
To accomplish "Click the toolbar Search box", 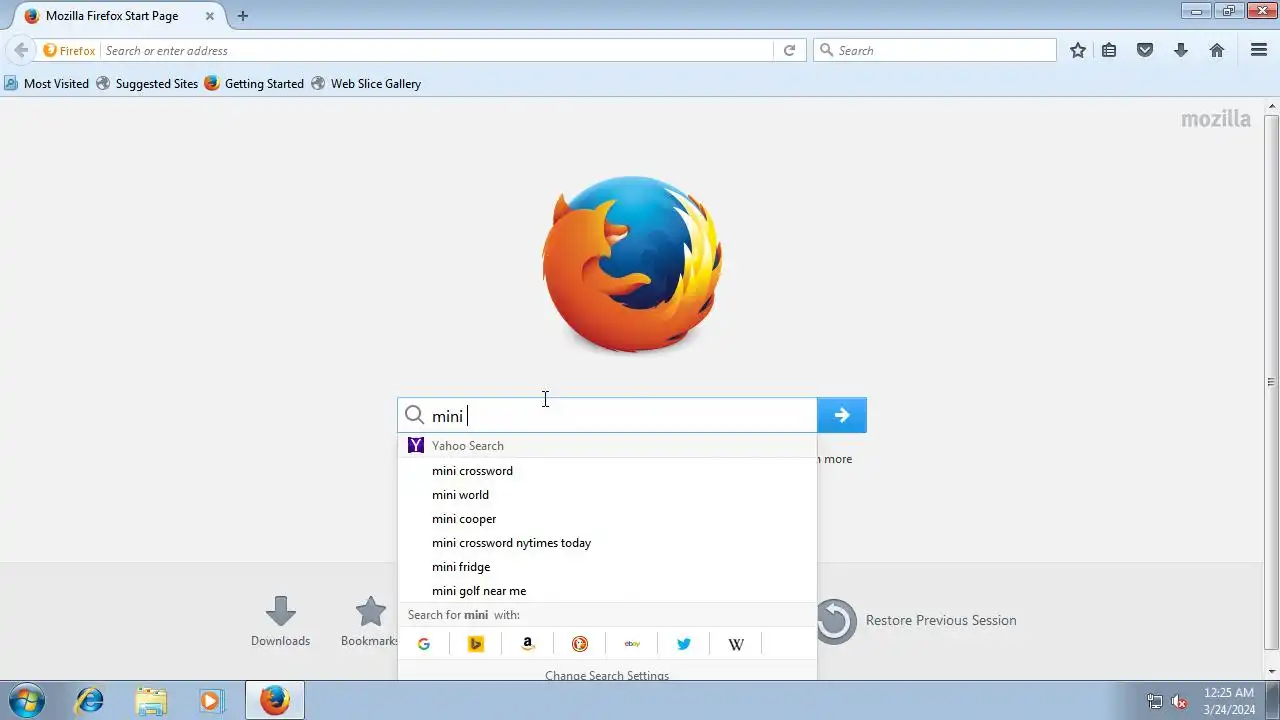I will pyautogui.click(x=935, y=50).
